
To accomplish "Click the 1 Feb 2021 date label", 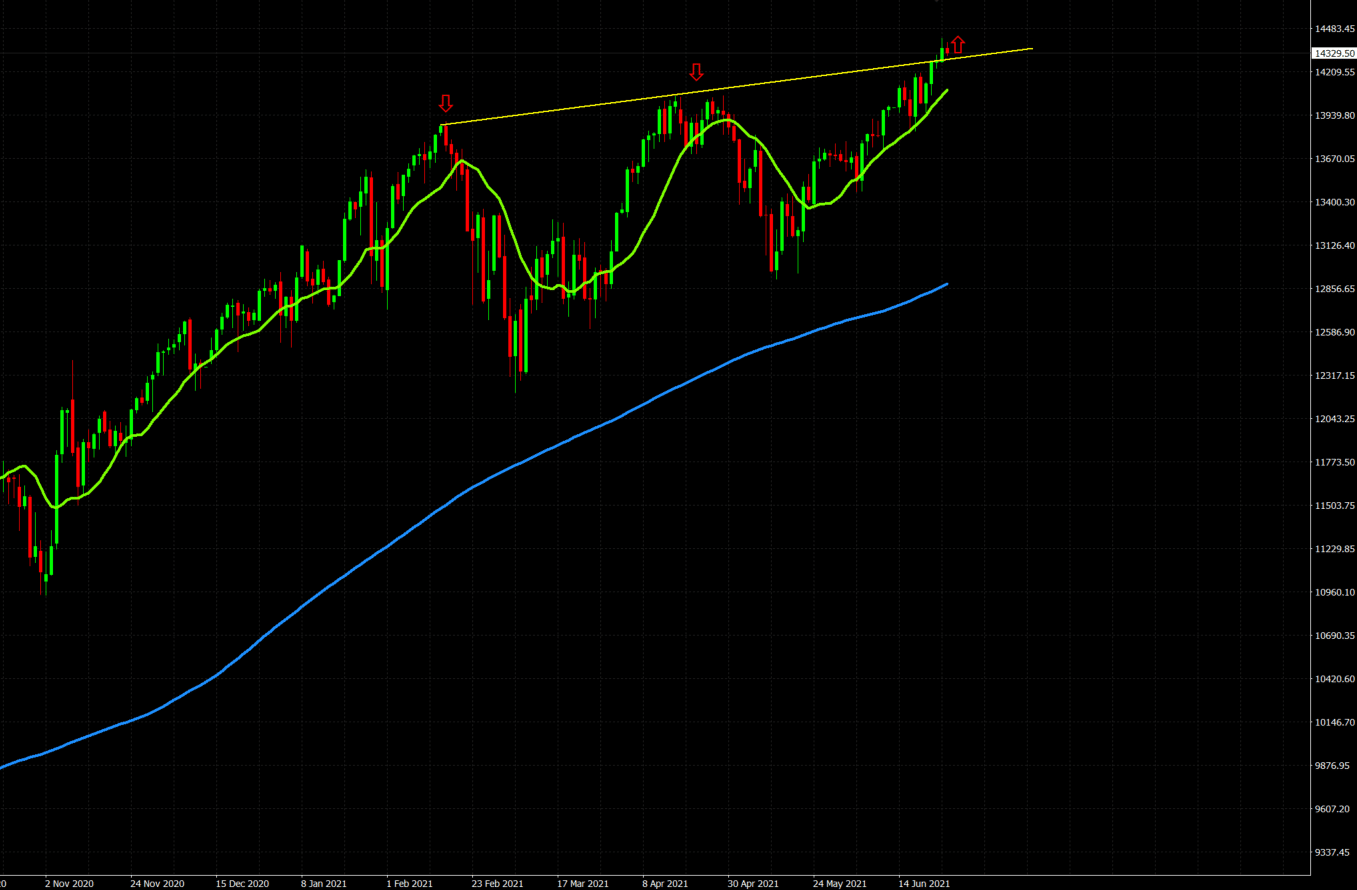I will 410,884.
